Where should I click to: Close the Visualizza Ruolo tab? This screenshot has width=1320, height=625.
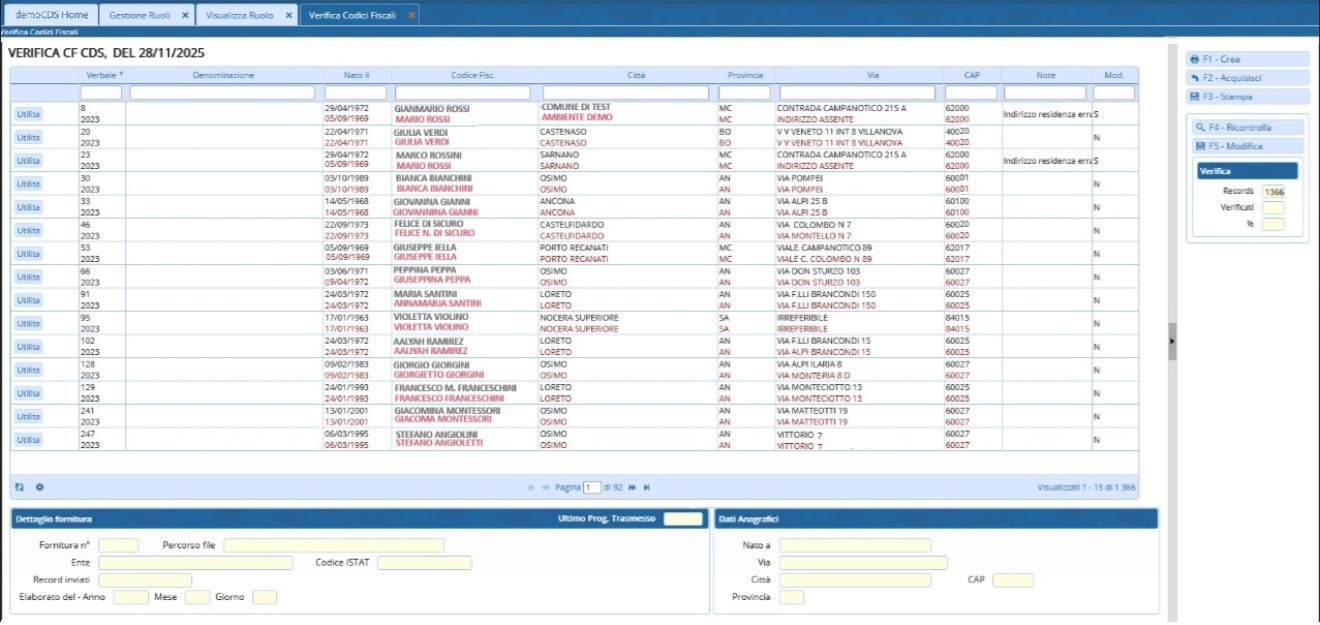tap(288, 15)
